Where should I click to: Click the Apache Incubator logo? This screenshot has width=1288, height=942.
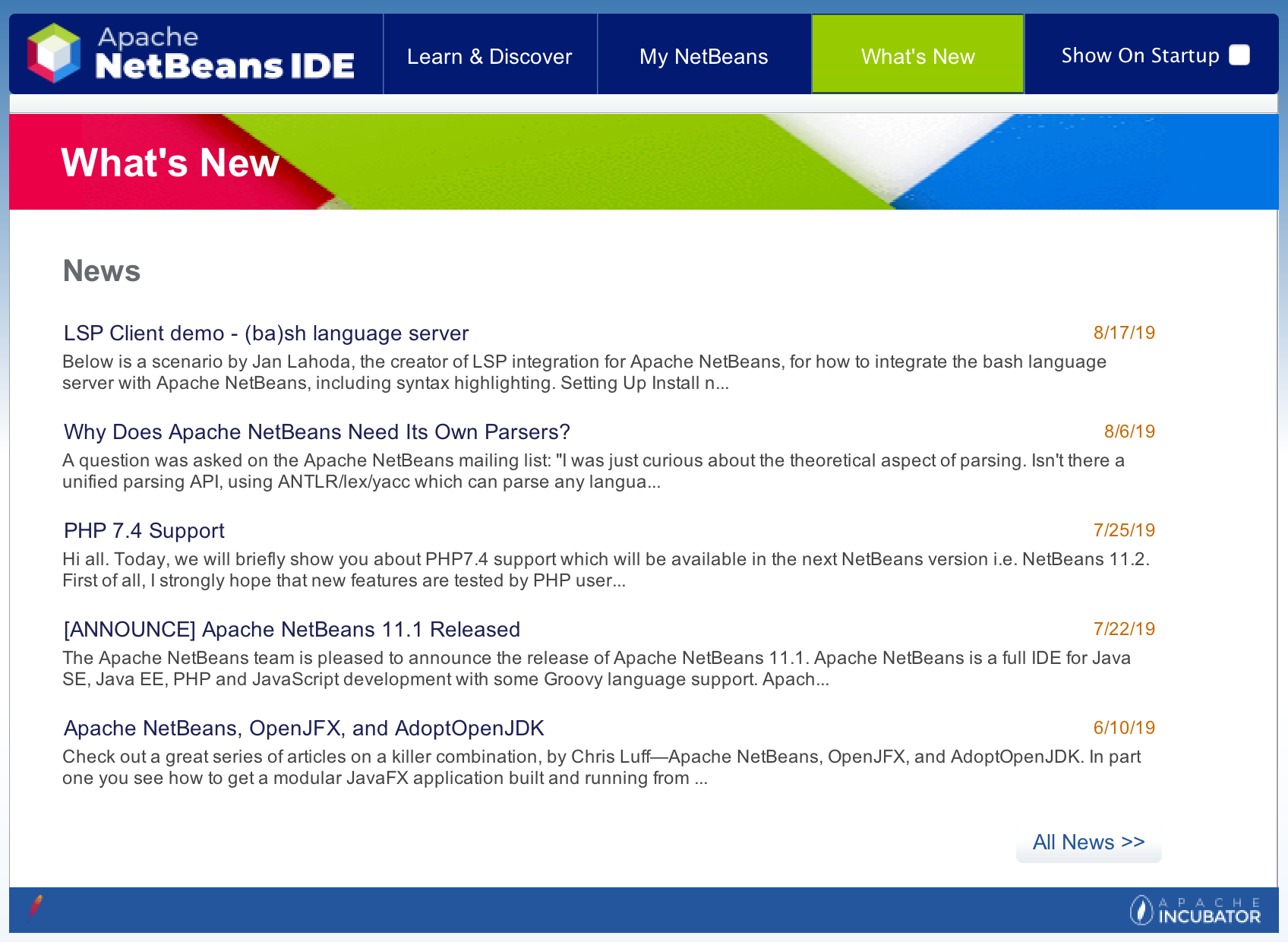1195,909
